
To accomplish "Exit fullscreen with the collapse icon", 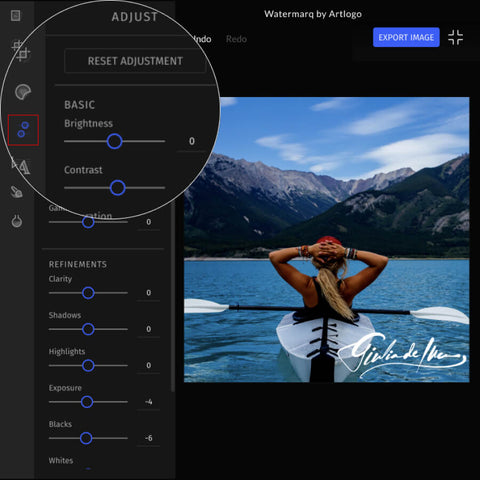I will [455, 37].
